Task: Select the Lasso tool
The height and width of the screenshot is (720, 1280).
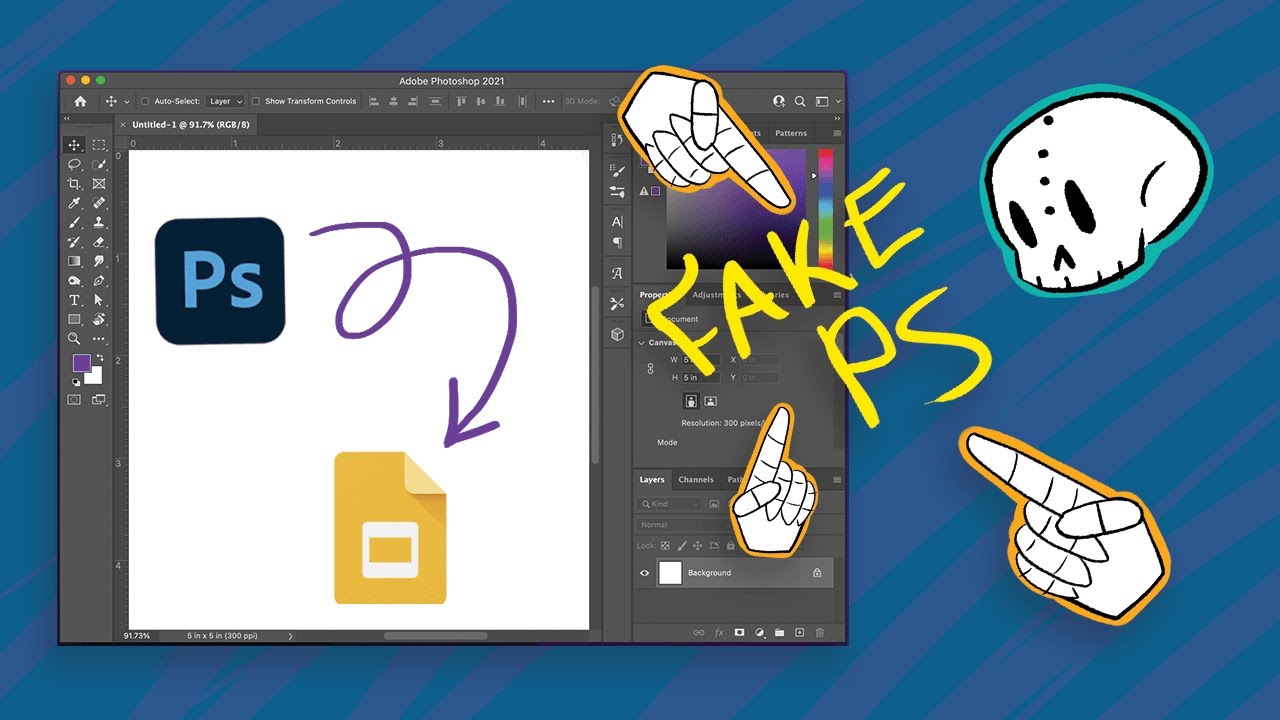Action: tap(74, 164)
